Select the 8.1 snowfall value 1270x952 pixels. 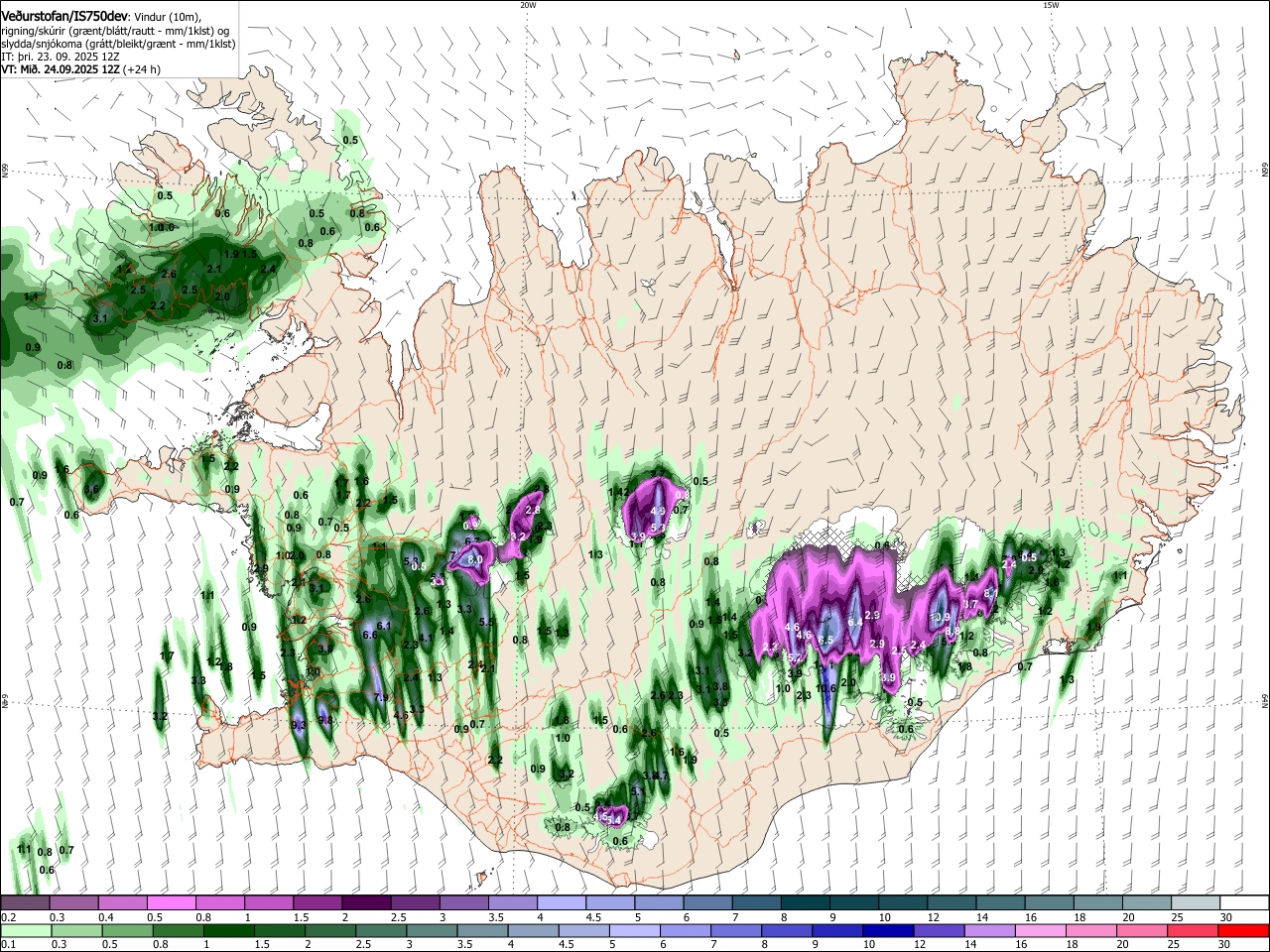[990, 593]
